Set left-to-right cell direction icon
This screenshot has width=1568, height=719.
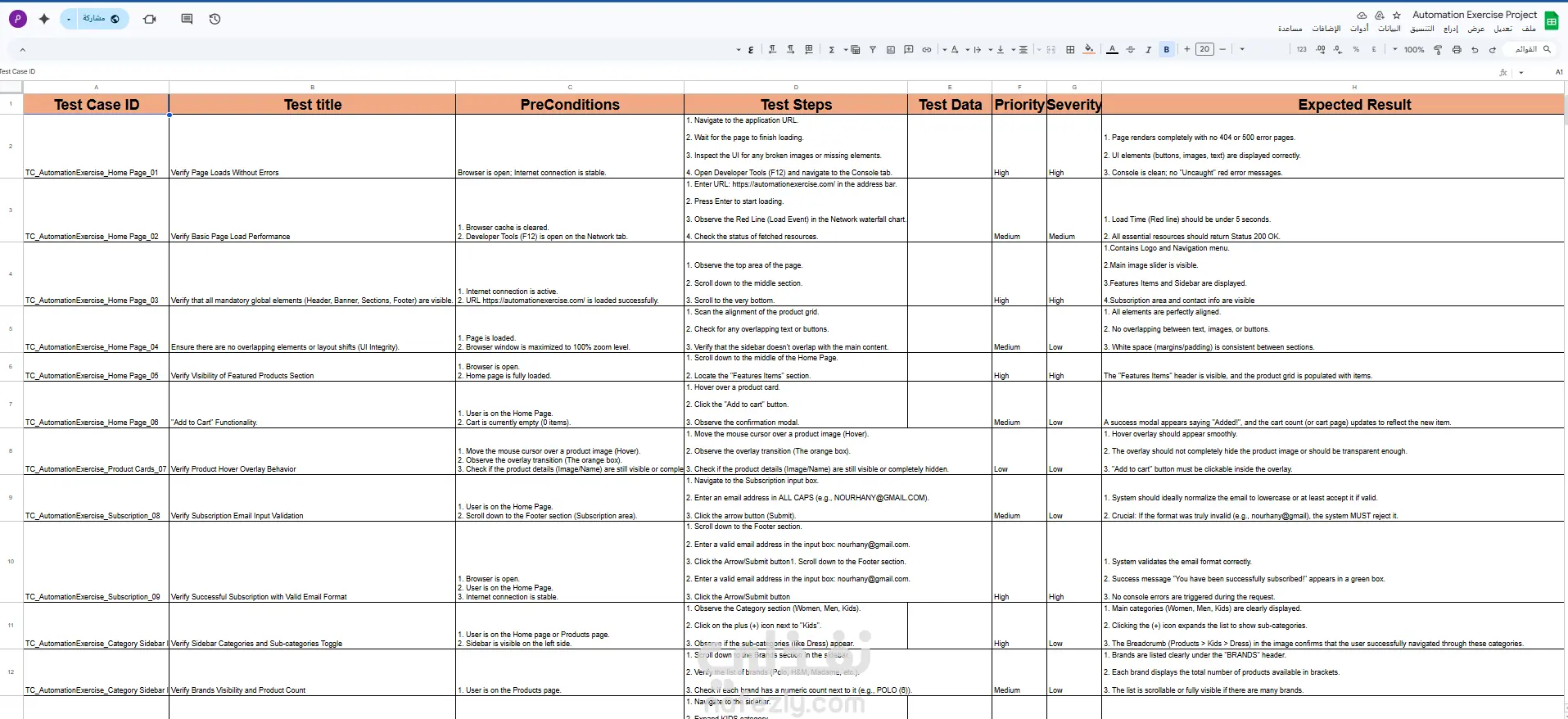click(790, 49)
